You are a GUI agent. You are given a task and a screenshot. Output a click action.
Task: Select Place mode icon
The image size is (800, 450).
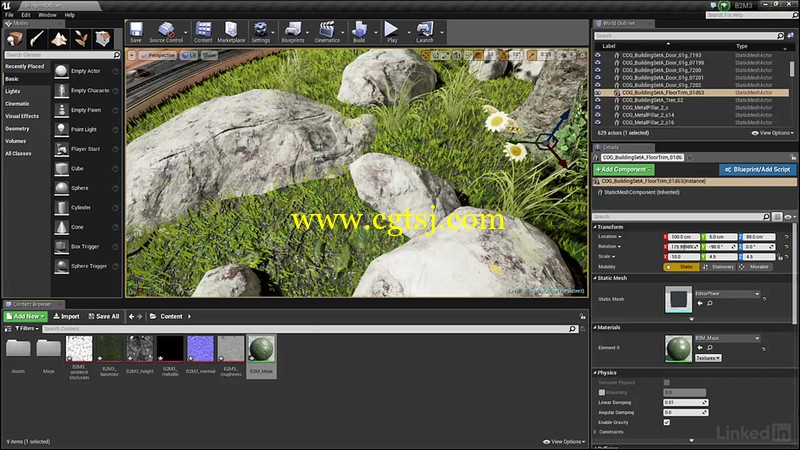tap(14, 38)
